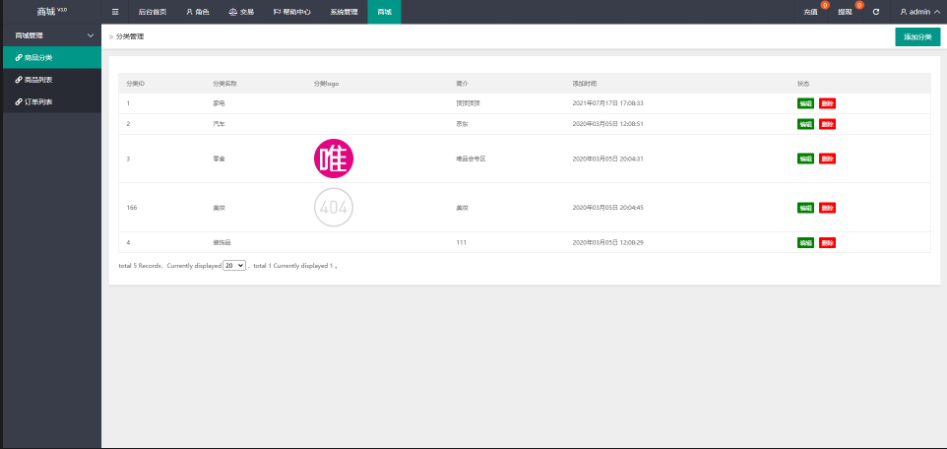Click the red delete button for category ID 4
Viewport: 947px width, 449px height.
point(827,242)
